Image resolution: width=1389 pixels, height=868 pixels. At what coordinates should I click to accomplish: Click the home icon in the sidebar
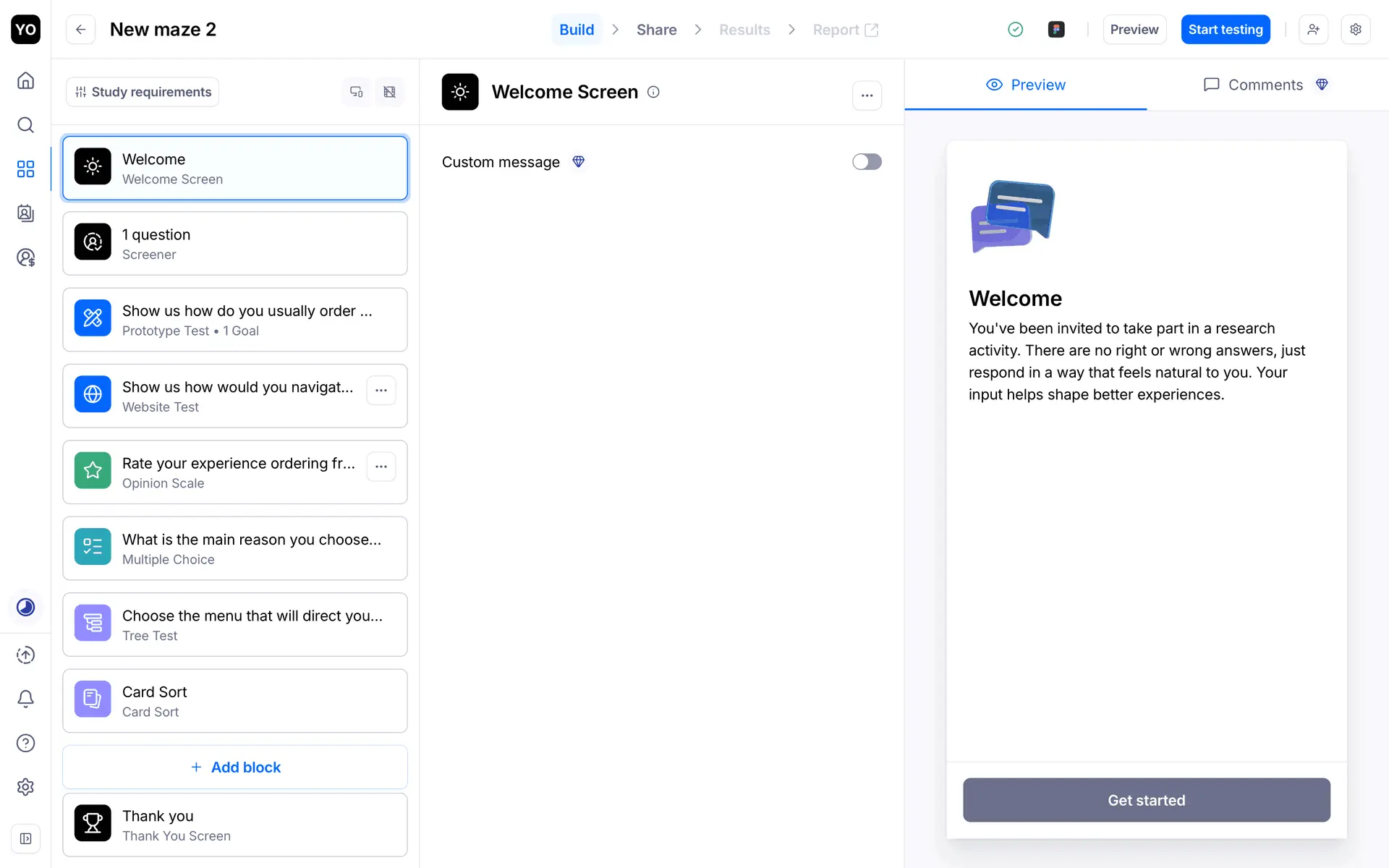25,80
